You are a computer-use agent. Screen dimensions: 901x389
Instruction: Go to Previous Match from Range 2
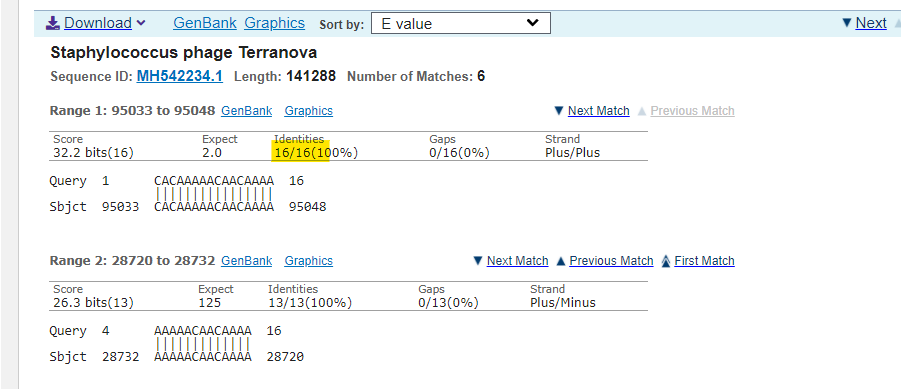tap(611, 261)
